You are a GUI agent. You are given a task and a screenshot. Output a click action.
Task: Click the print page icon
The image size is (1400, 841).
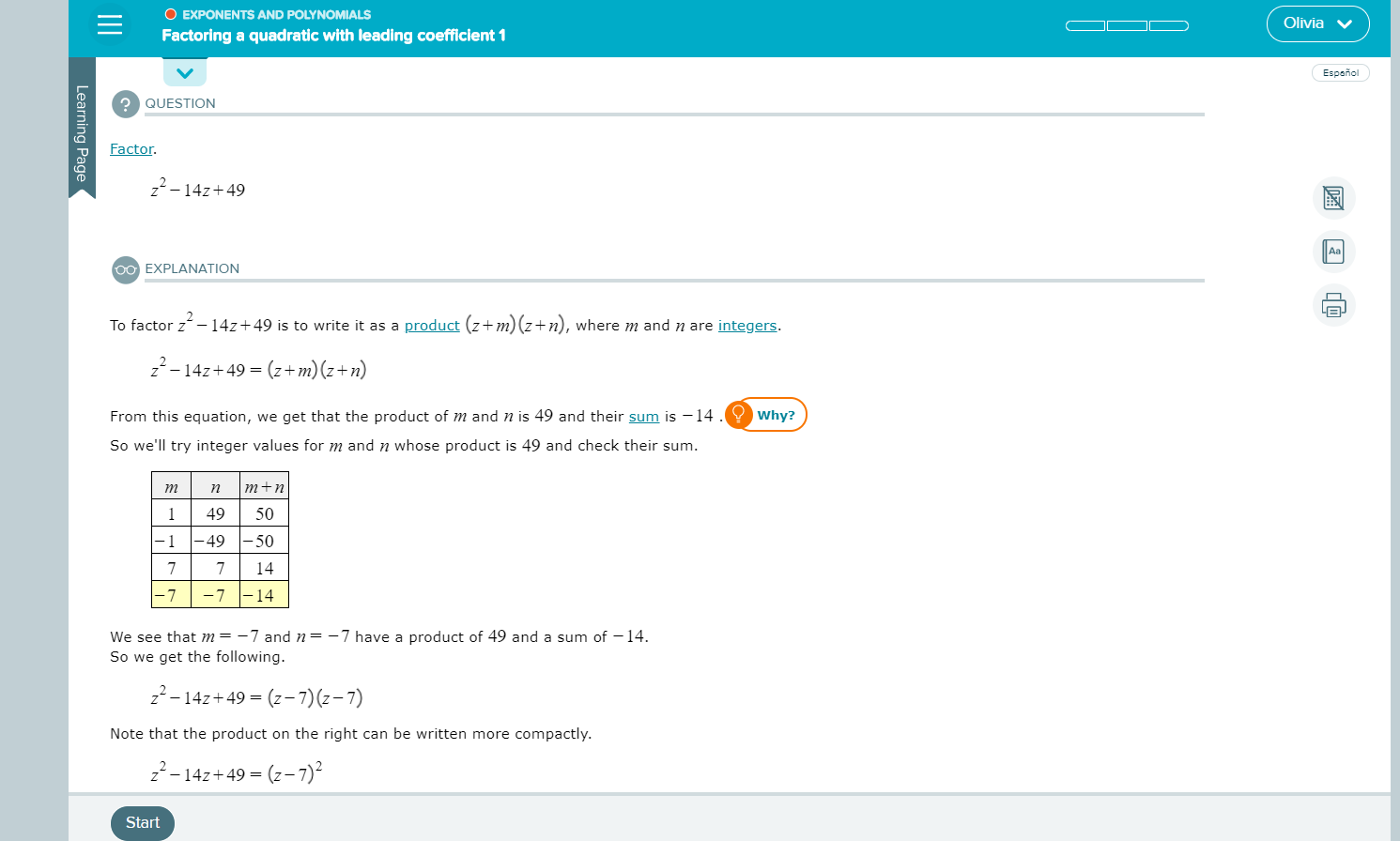1333,305
